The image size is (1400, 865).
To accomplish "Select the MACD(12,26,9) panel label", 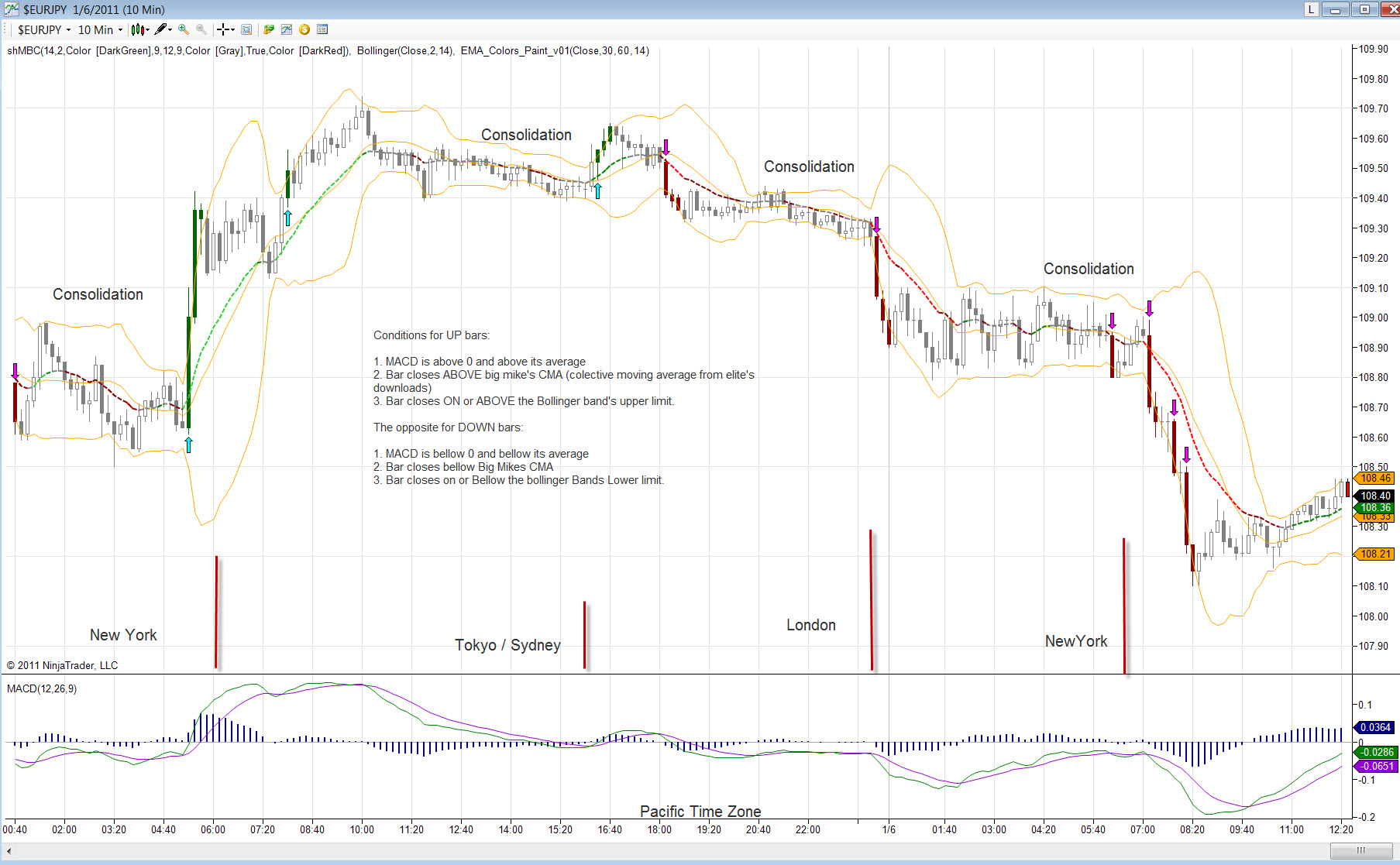I will [42, 688].
